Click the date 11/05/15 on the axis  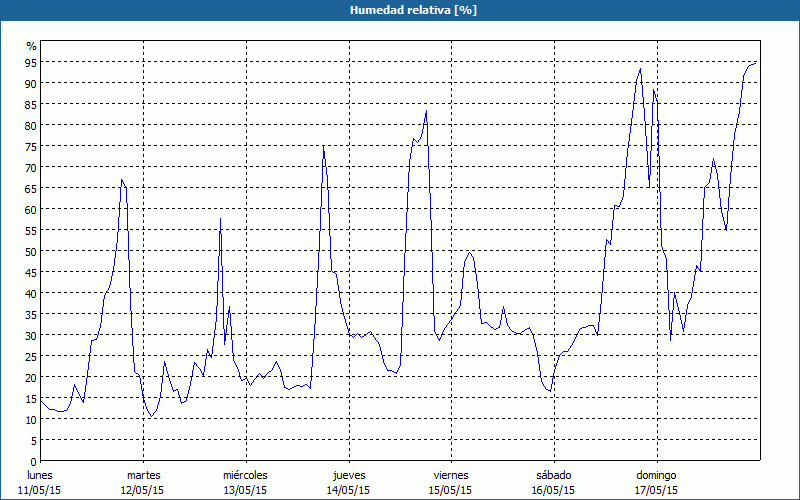point(41,490)
